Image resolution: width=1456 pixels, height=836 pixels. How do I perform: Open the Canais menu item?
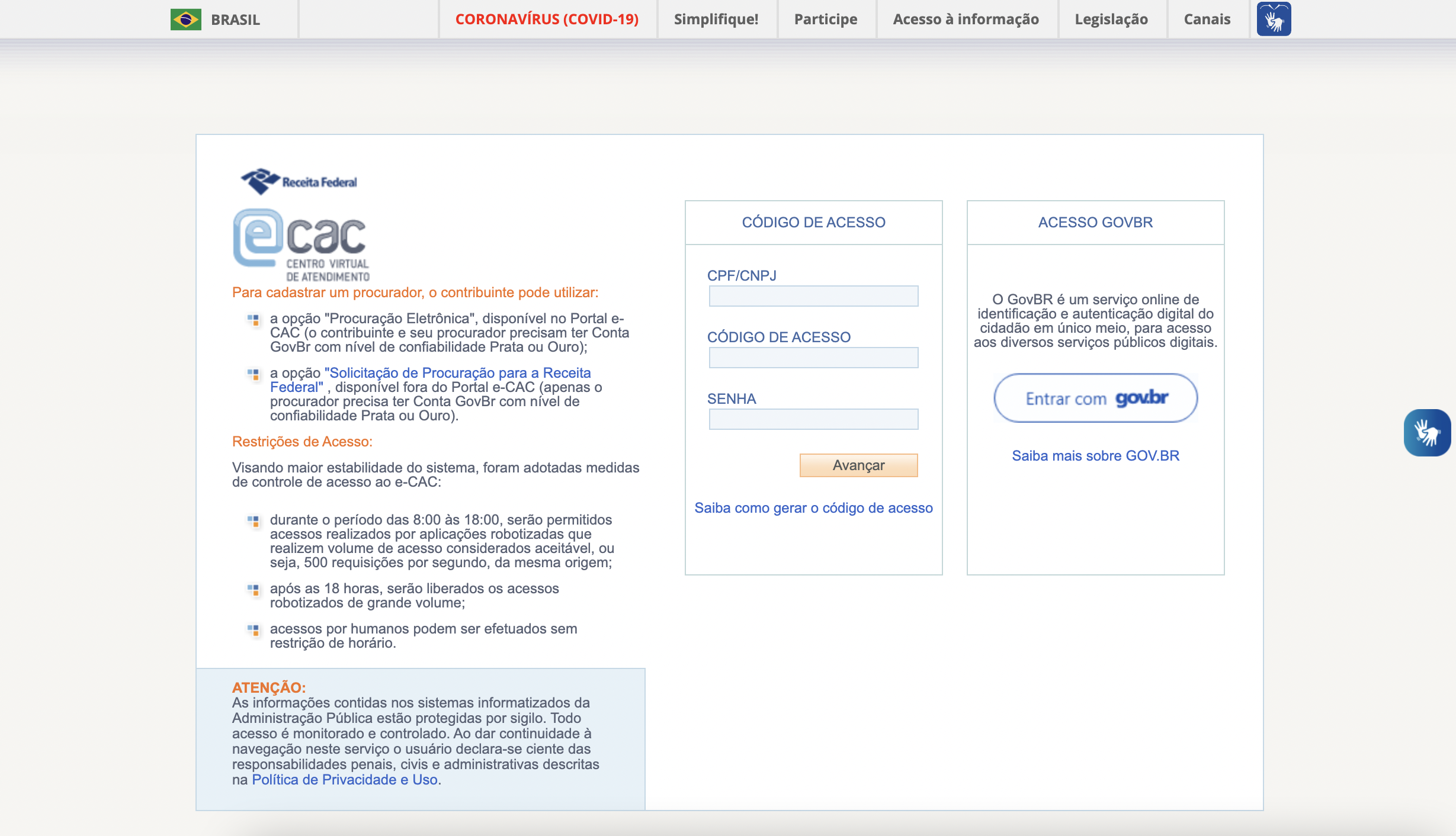pos(1207,20)
